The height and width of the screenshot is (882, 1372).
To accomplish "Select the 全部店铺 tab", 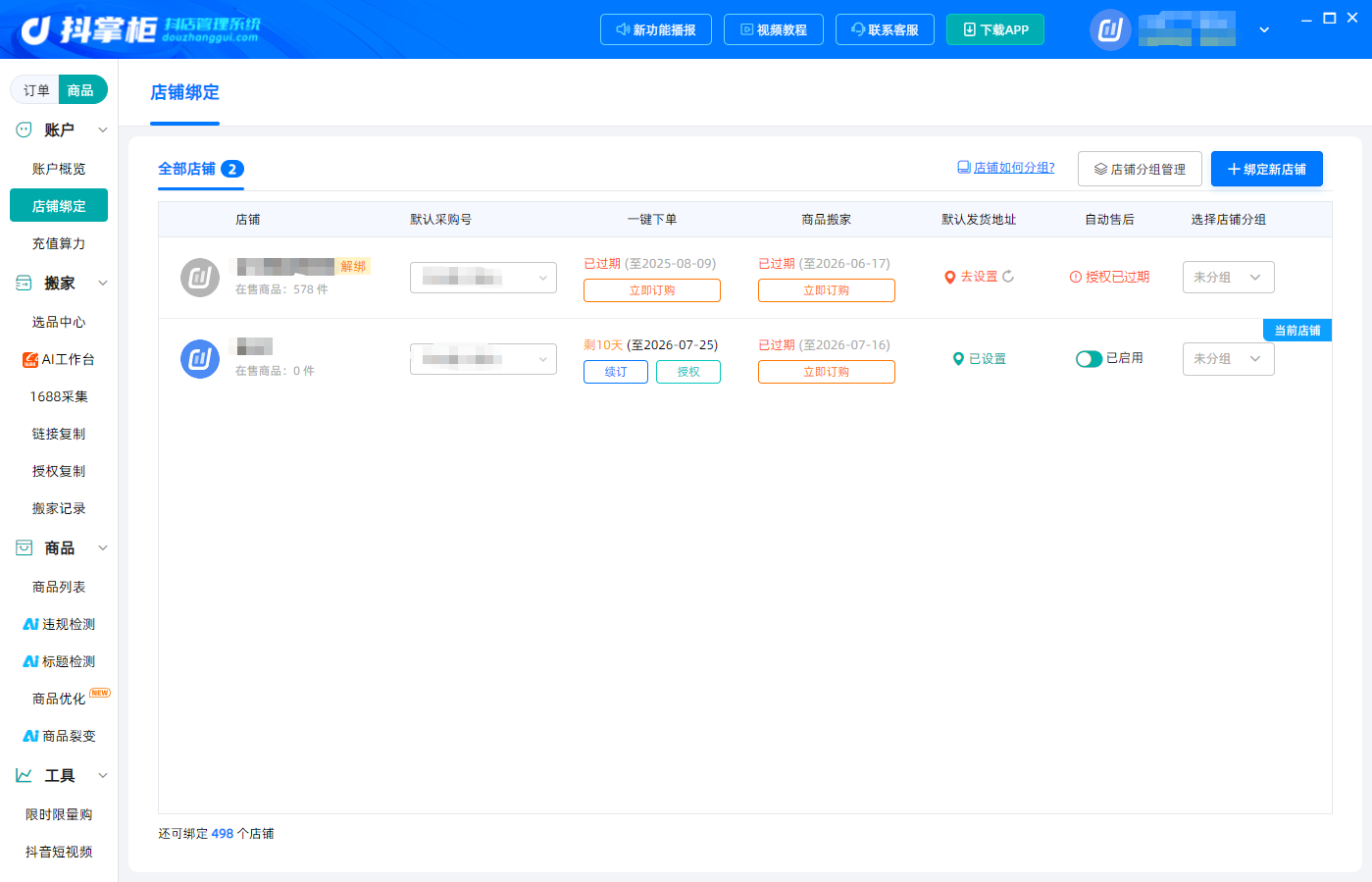I will pyautogui.click(x=200, y=169).
